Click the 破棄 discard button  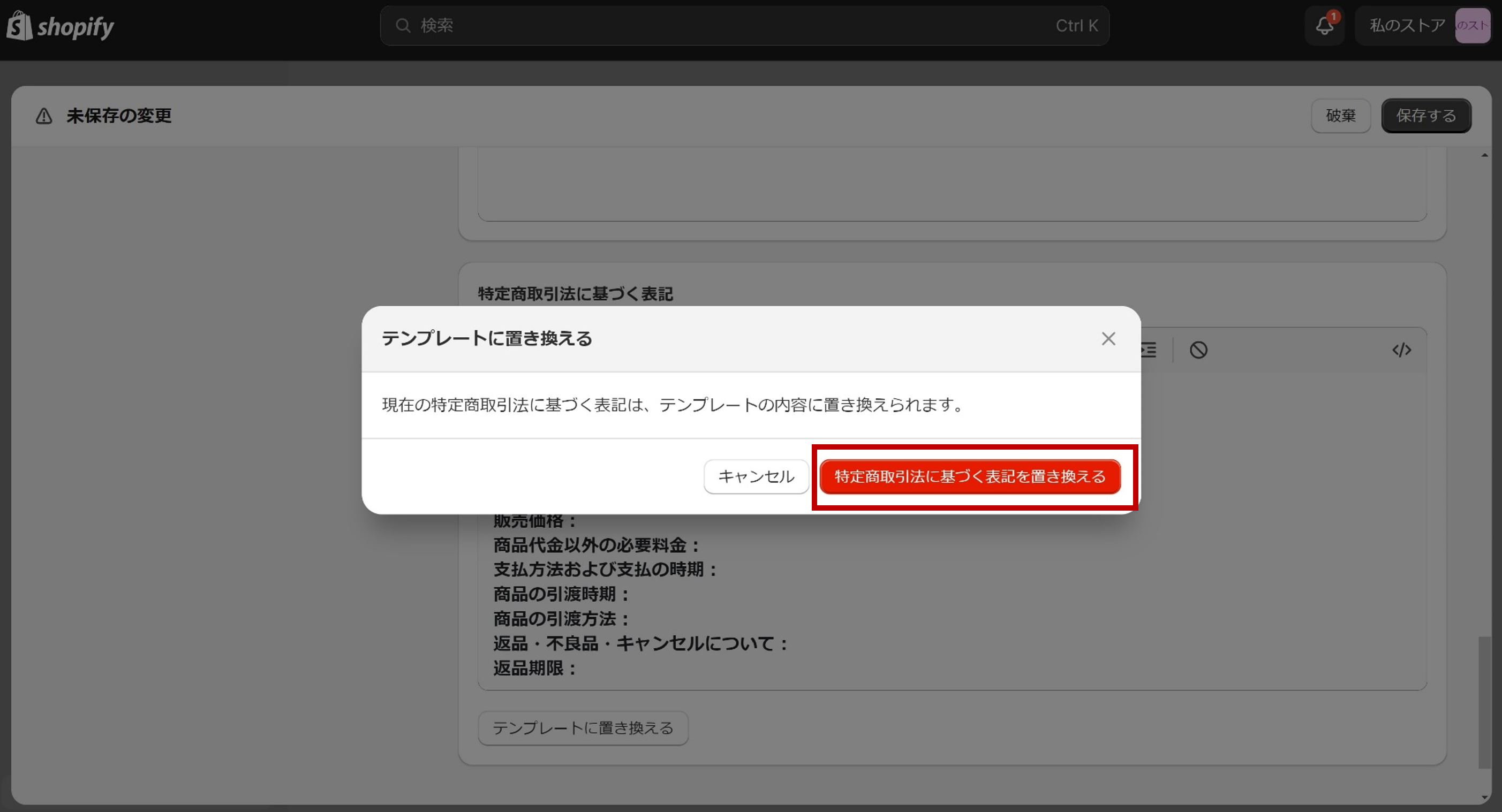[x=1340, y=116]
